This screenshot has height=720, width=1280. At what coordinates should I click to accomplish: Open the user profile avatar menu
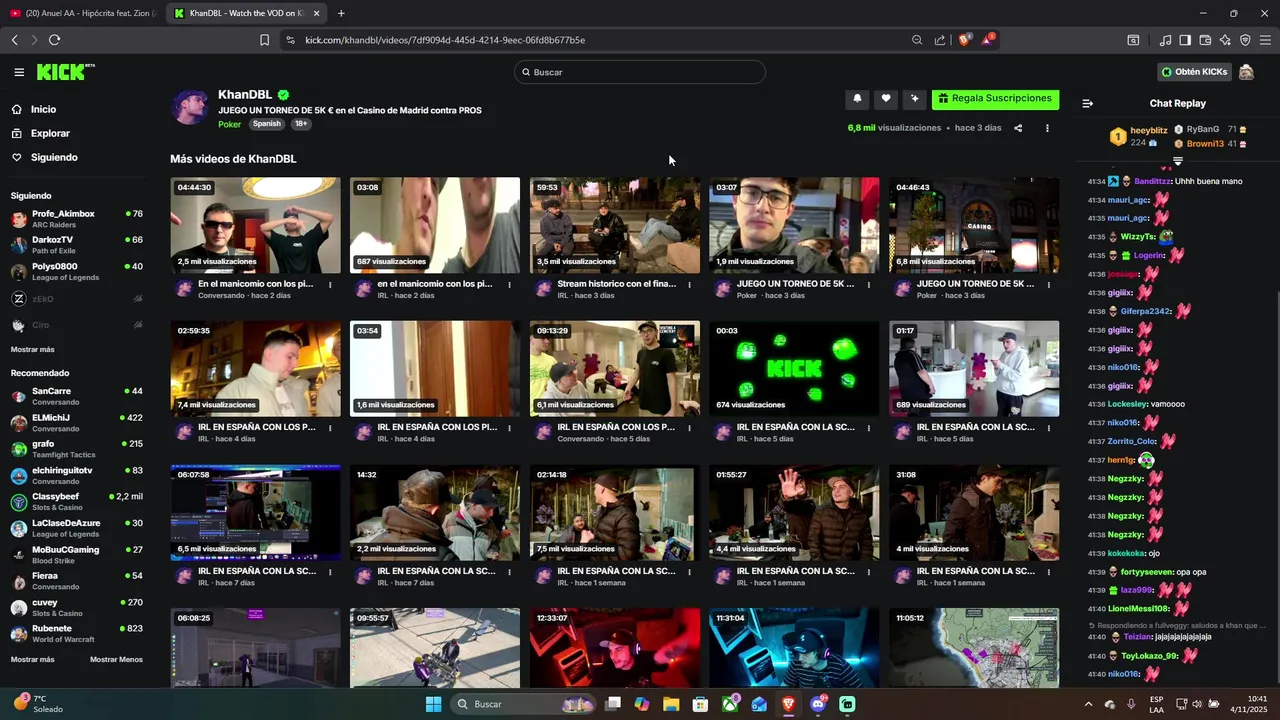coord(1246,72)
